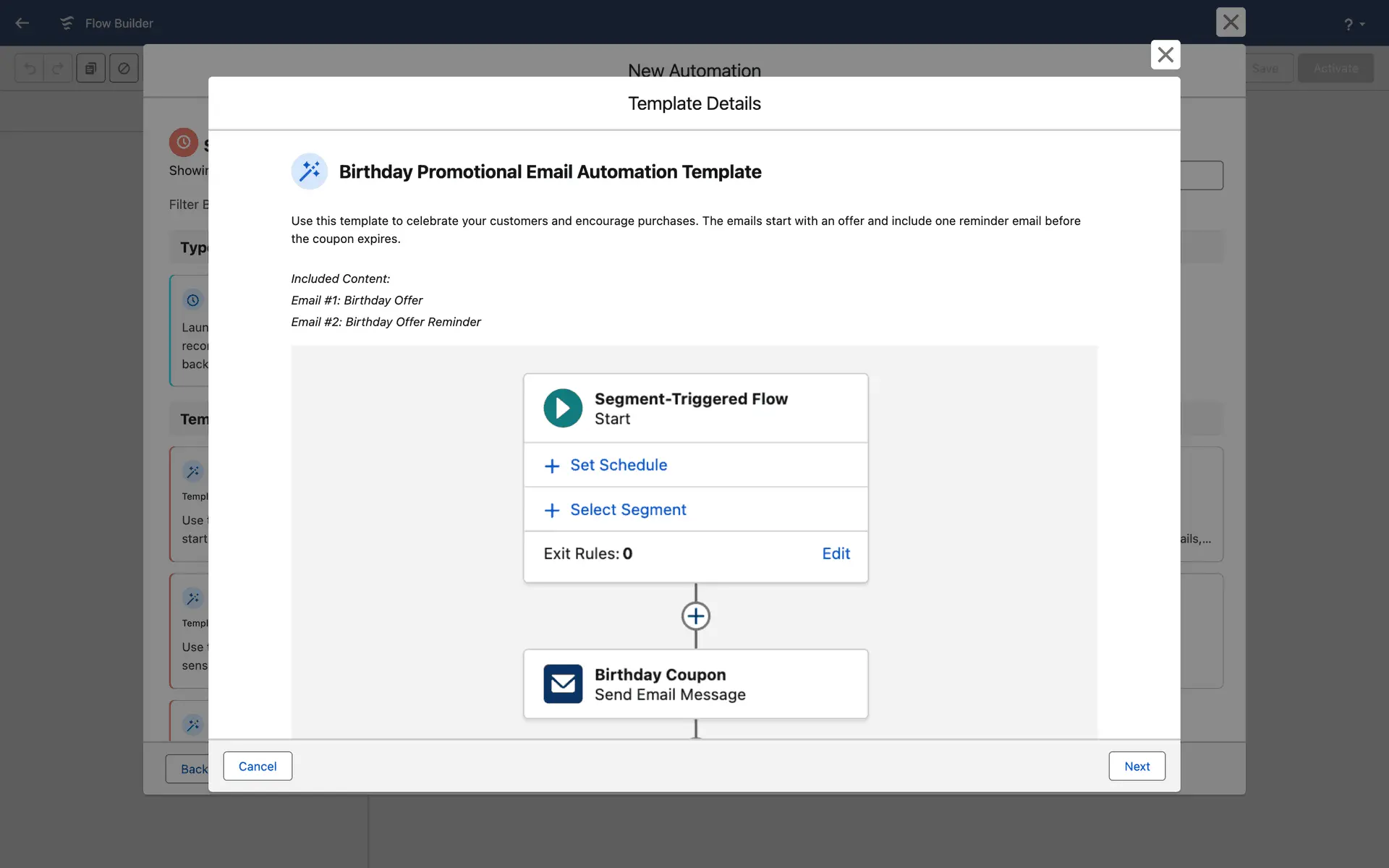Close the New Automation window
1389x868 pixels.
(1230, 22)
